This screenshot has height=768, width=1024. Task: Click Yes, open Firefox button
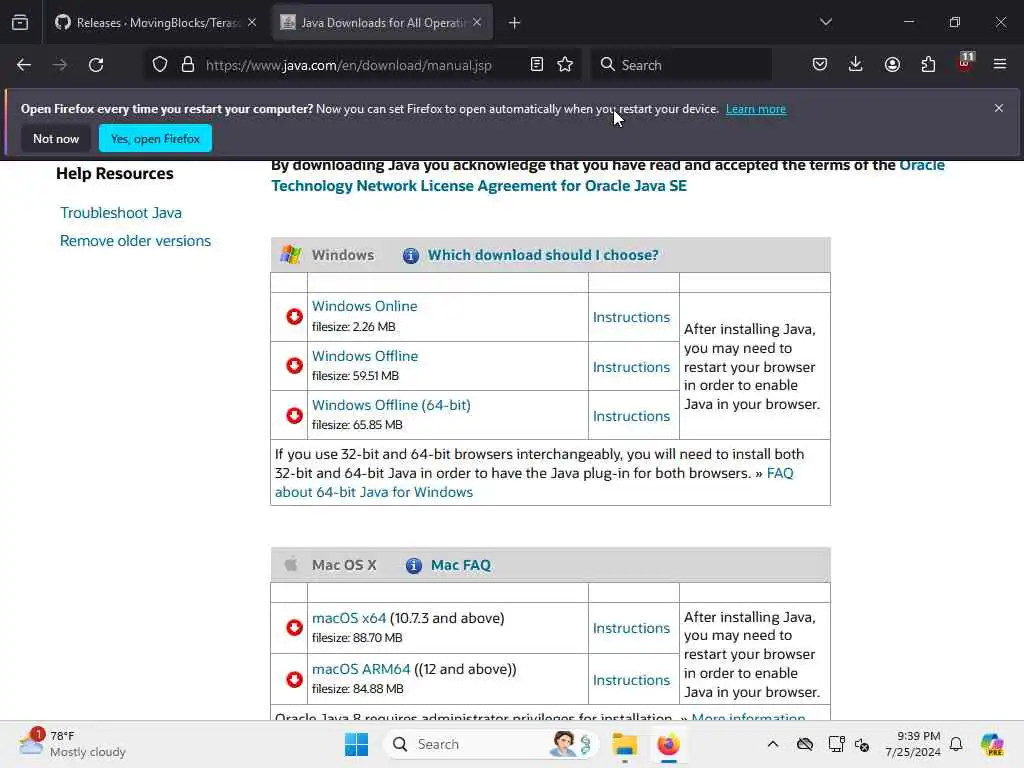[155, 138]
